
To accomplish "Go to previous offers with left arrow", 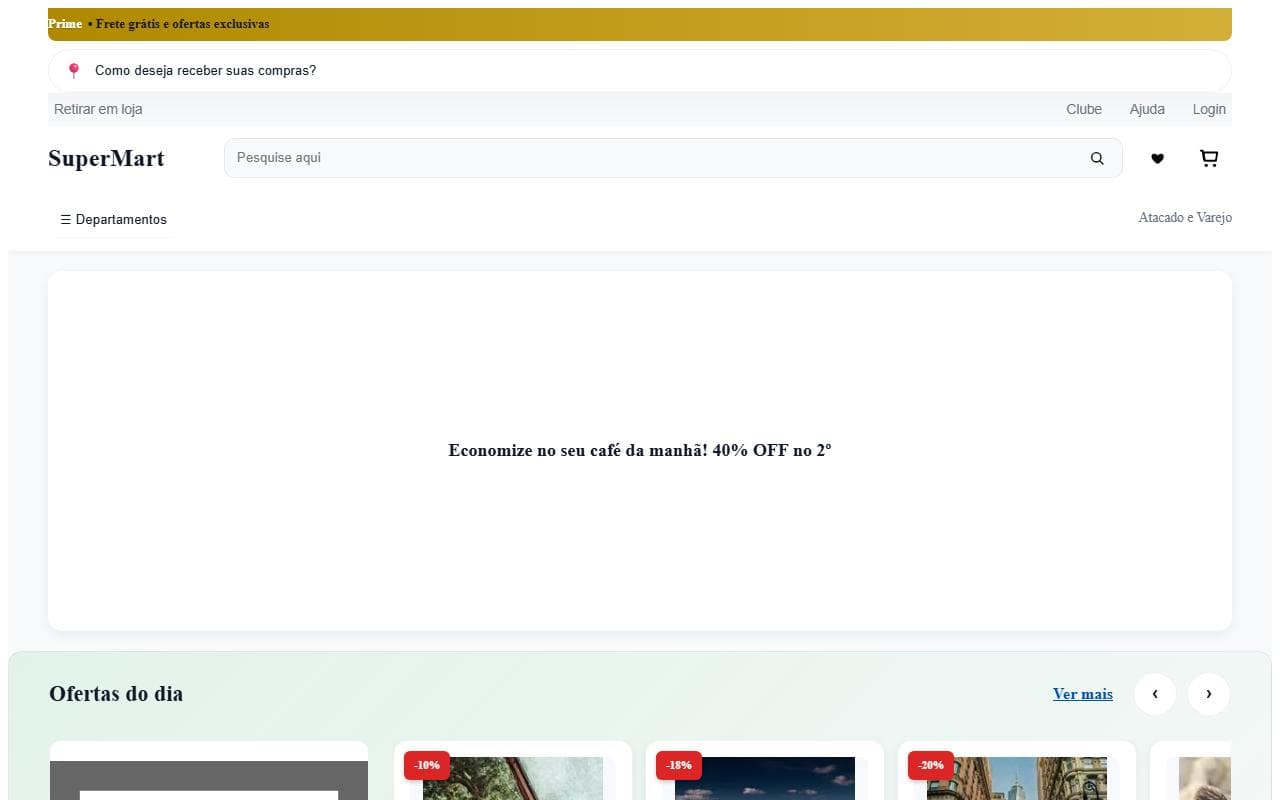I will coord(1155,694).
